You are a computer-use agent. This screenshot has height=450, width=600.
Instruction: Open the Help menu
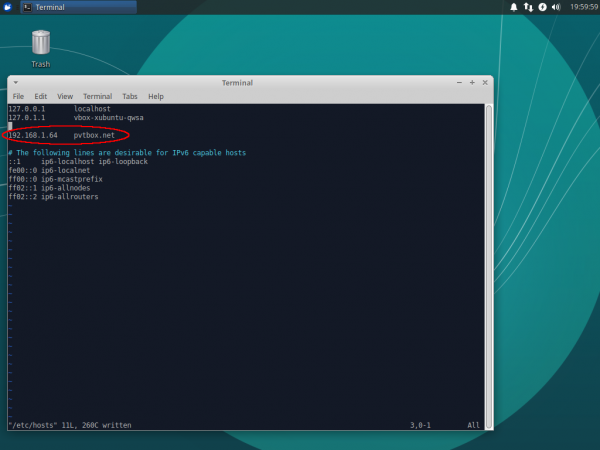[x=156, y=96]
